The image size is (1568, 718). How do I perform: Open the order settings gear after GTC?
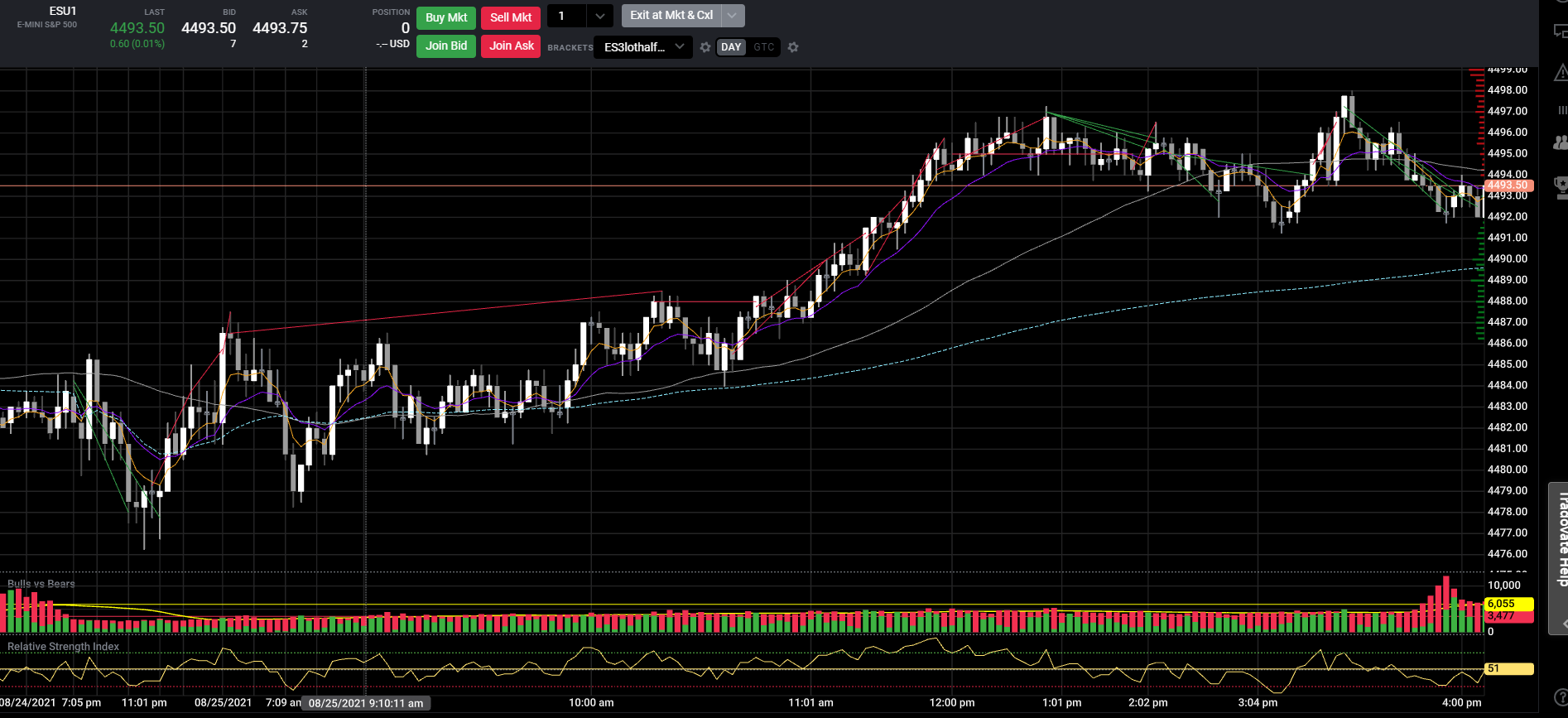point(793,47)
